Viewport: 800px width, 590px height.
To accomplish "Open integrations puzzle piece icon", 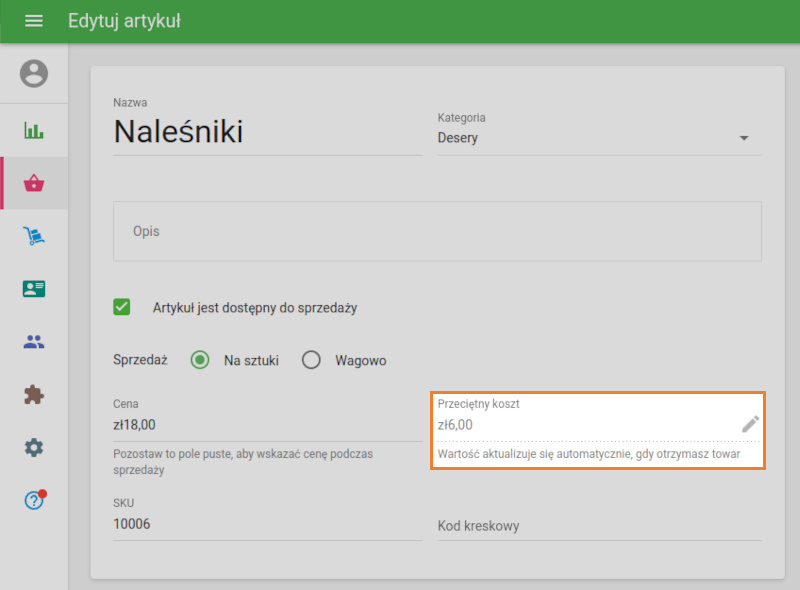I will click(34, 395).
